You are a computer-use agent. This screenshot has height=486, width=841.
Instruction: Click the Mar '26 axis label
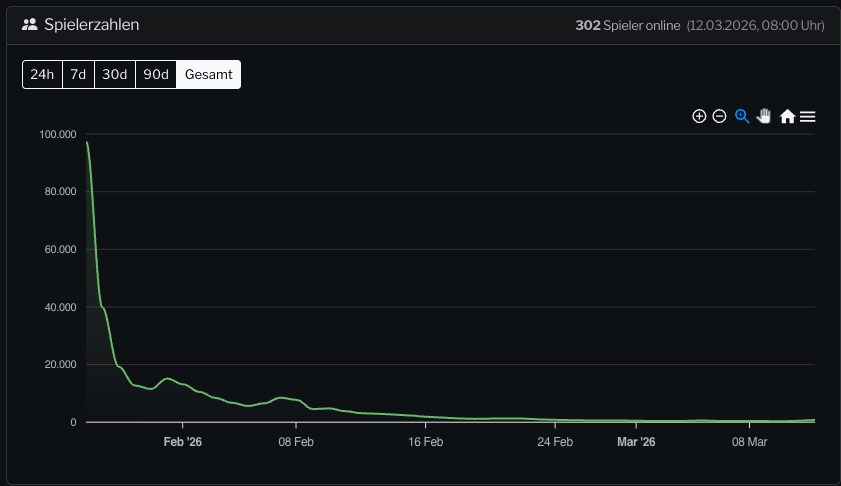pos(636,441)
